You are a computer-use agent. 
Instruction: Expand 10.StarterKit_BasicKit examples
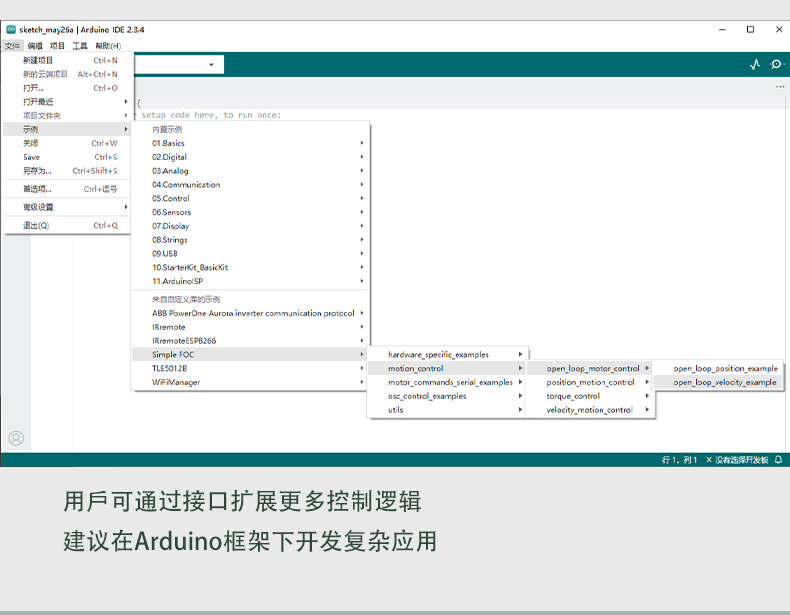[x=250, y=267]
